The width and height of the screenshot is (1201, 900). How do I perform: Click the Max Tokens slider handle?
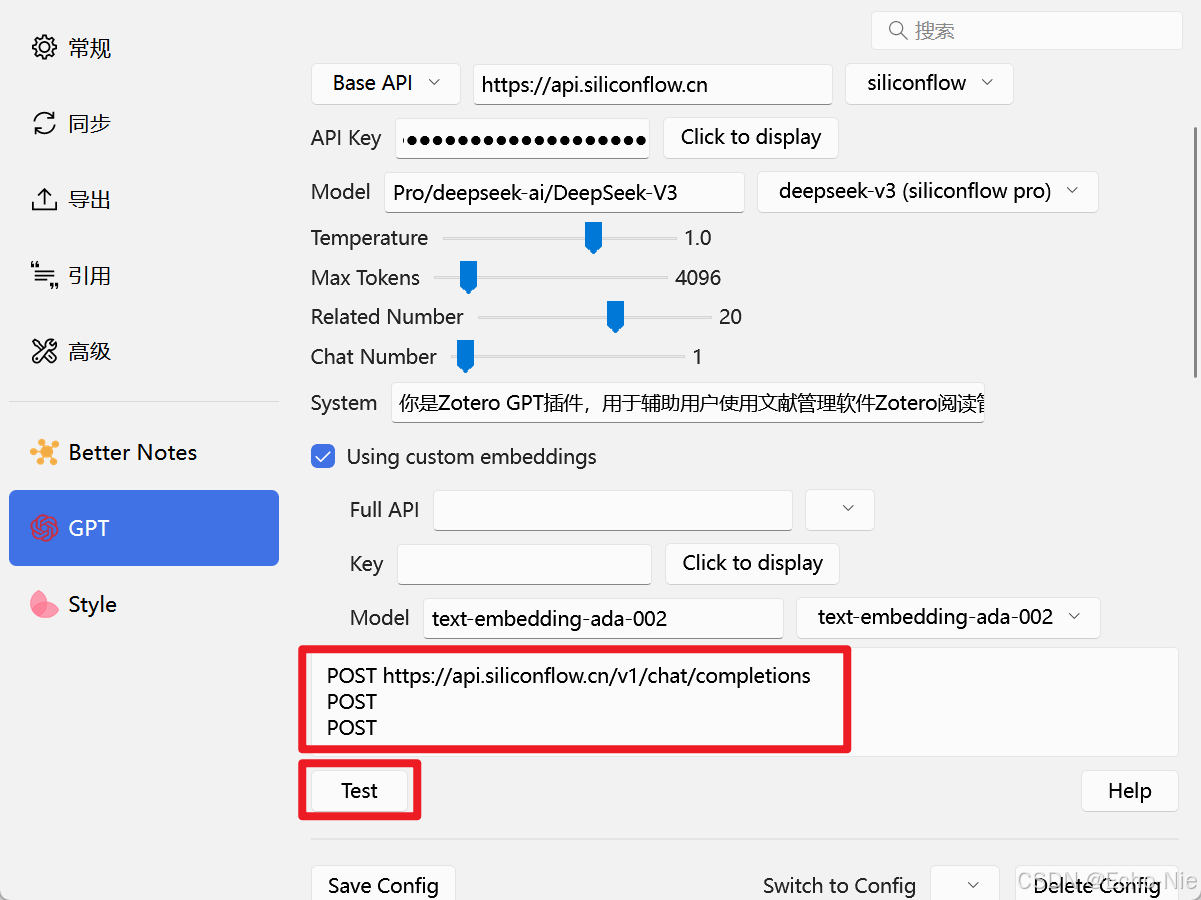[x=468, y=277]
